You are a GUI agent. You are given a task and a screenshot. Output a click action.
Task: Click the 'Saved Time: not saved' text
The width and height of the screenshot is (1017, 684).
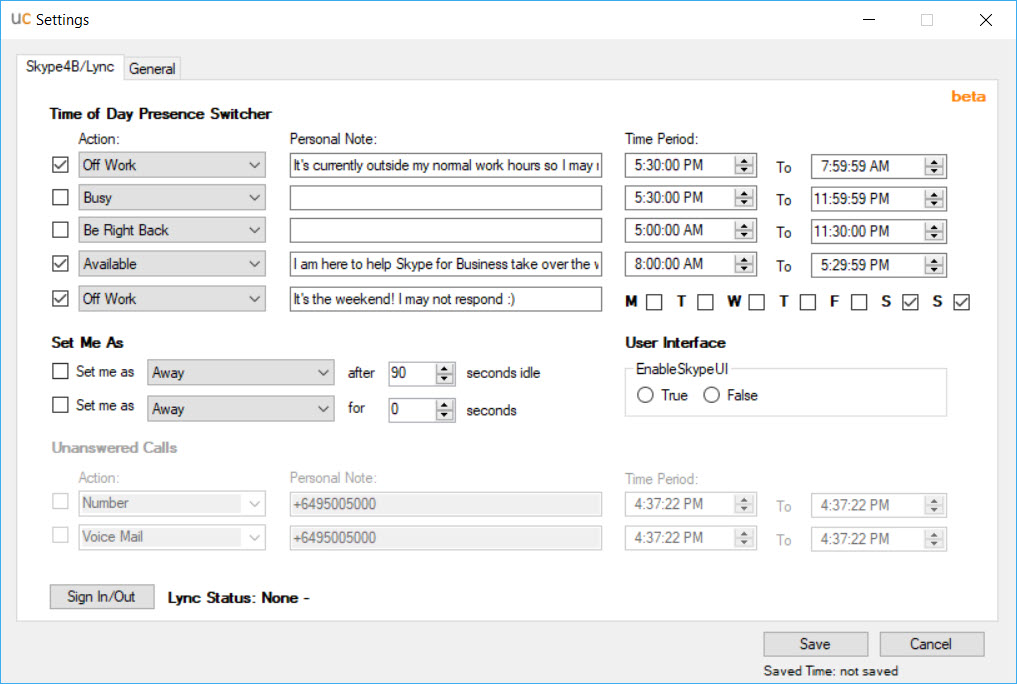point(831,671)
